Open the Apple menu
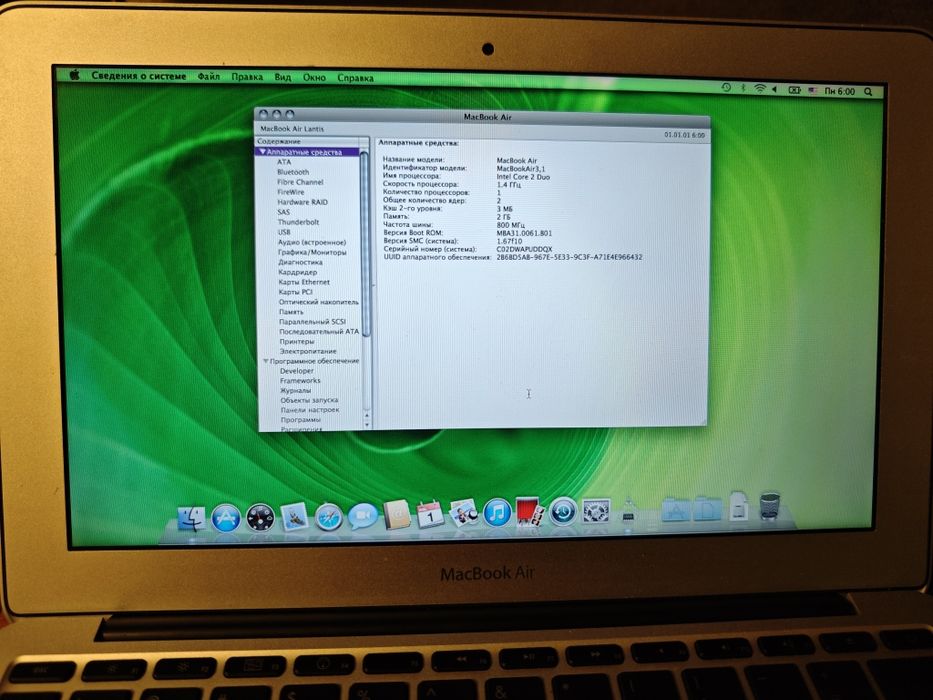Viewport: 933px width, 700px height. pyautogui.click(x=75, y=74)
